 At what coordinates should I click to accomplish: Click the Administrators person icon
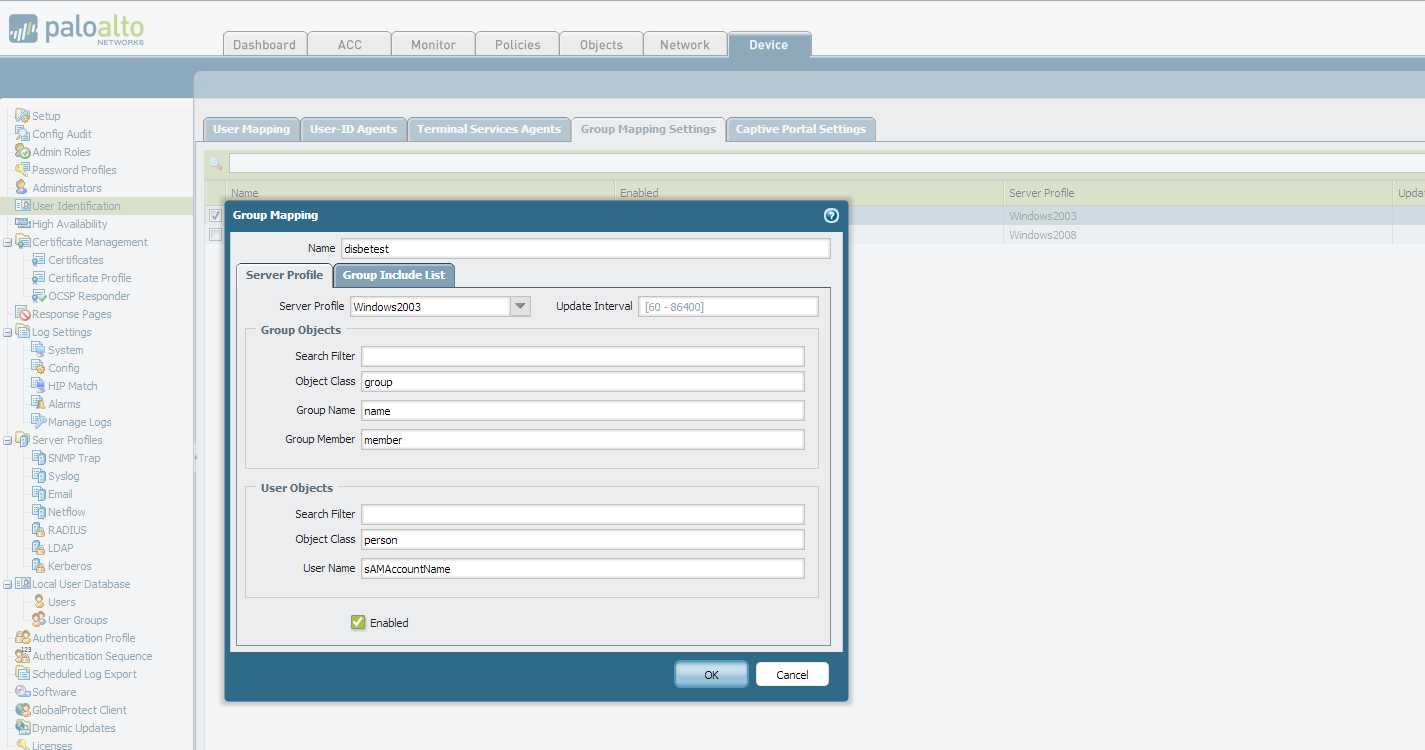[23, 188]
